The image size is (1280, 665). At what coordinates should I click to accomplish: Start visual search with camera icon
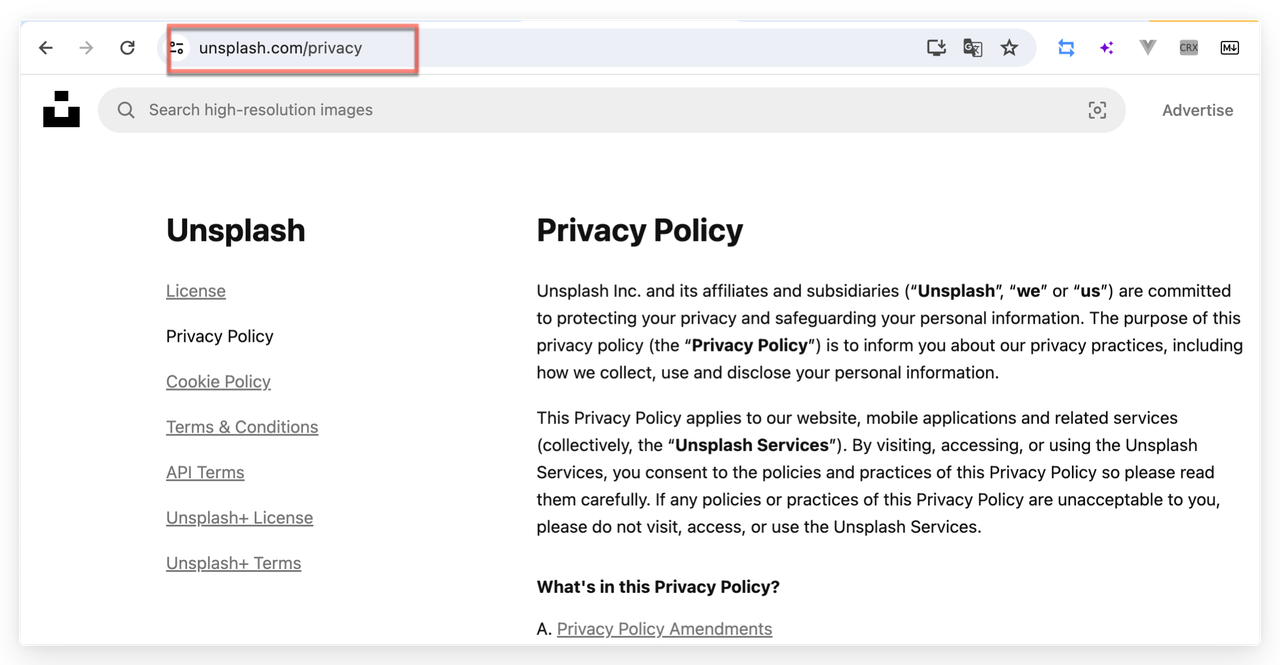click(1097, 110)
